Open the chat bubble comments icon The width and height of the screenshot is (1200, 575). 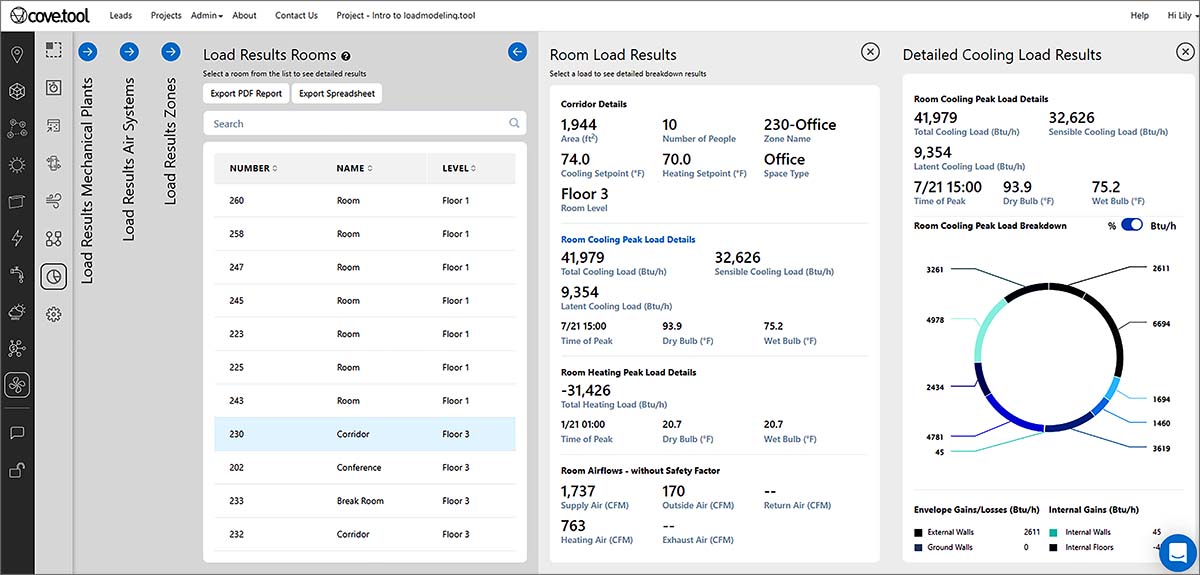[x=17, y=433]
